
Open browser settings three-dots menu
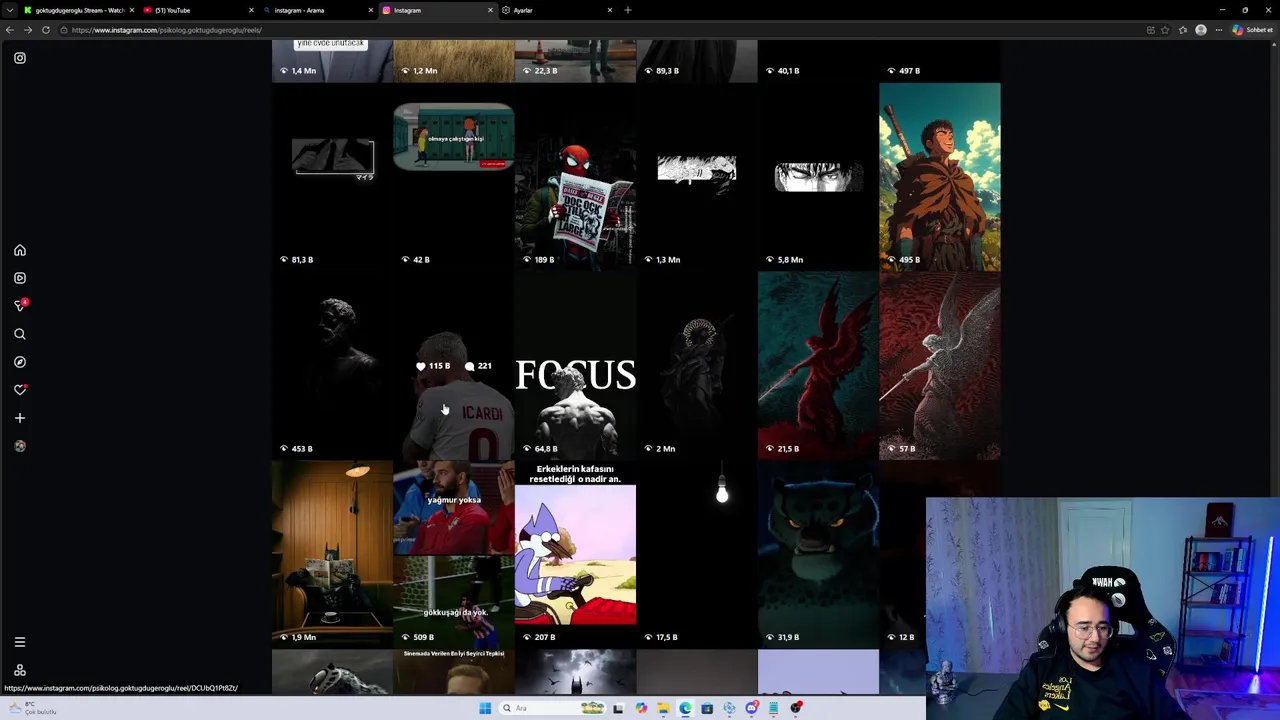point(1218,30)
